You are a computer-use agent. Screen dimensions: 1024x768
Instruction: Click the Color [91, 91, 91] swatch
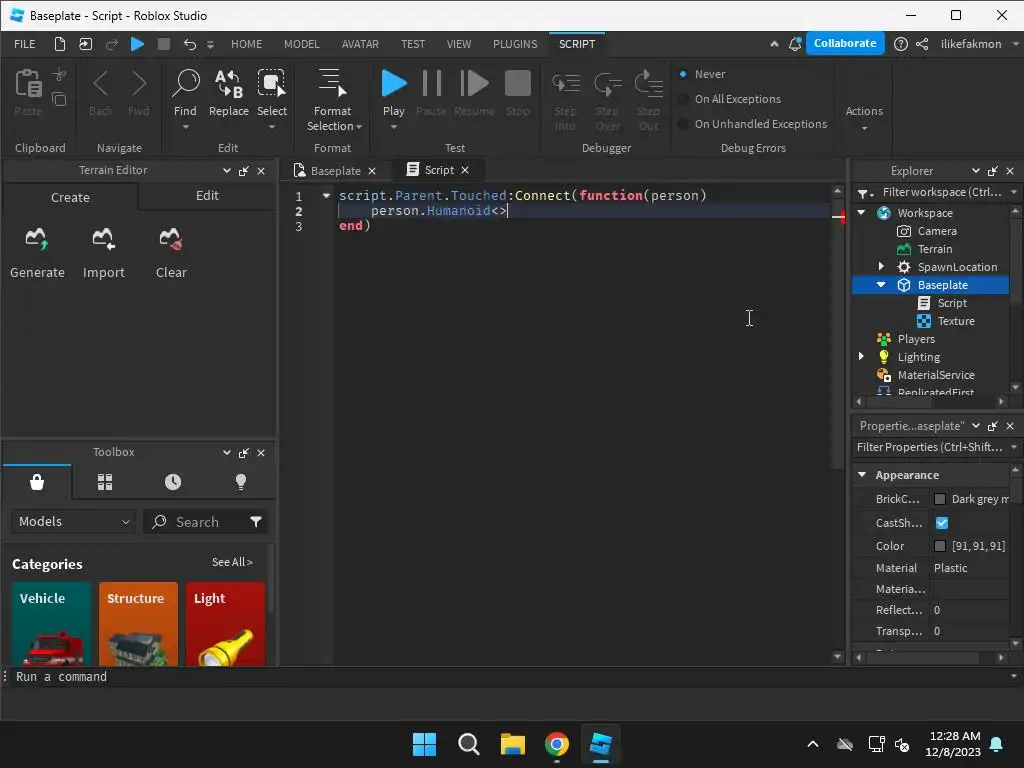pyautogui.click(x=940, y=546)
